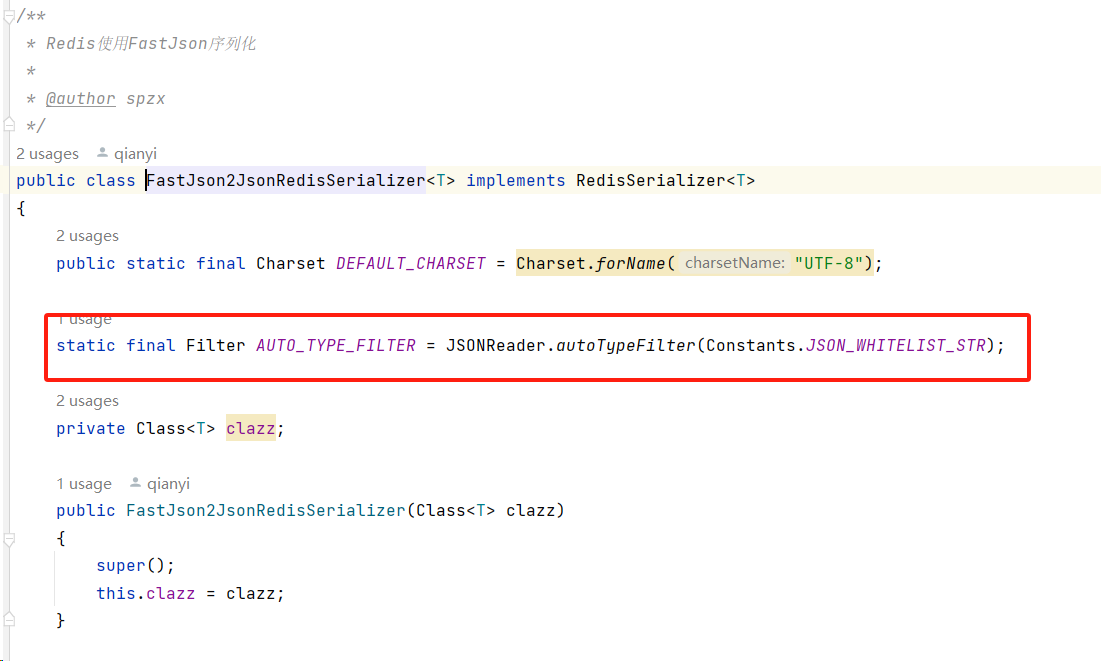Click the implements keyword
This screenshot has height=661, width=1101.
[x=515, y=181]
